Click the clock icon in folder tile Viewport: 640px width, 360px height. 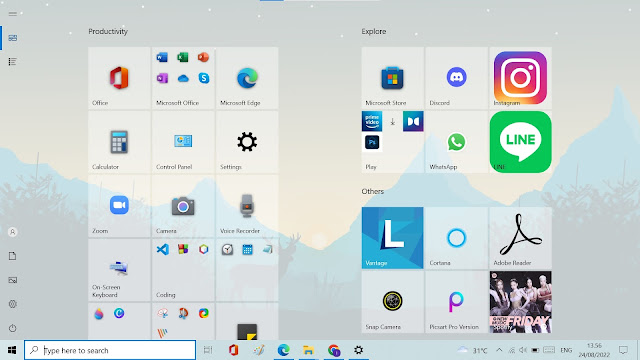click(227, 249)
